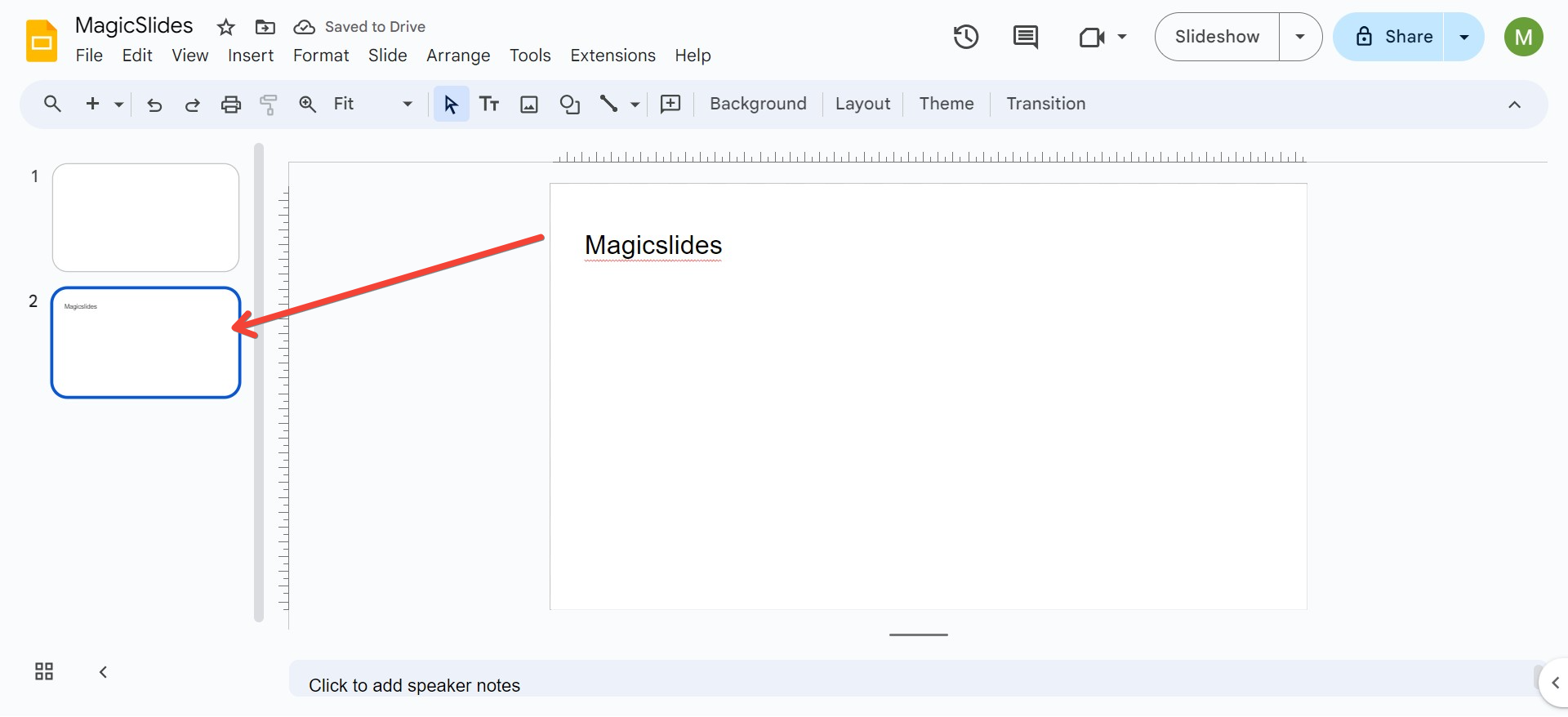
Task: Click the filmstrip vertical scrollbar
Action: click(x=259, y=382)
